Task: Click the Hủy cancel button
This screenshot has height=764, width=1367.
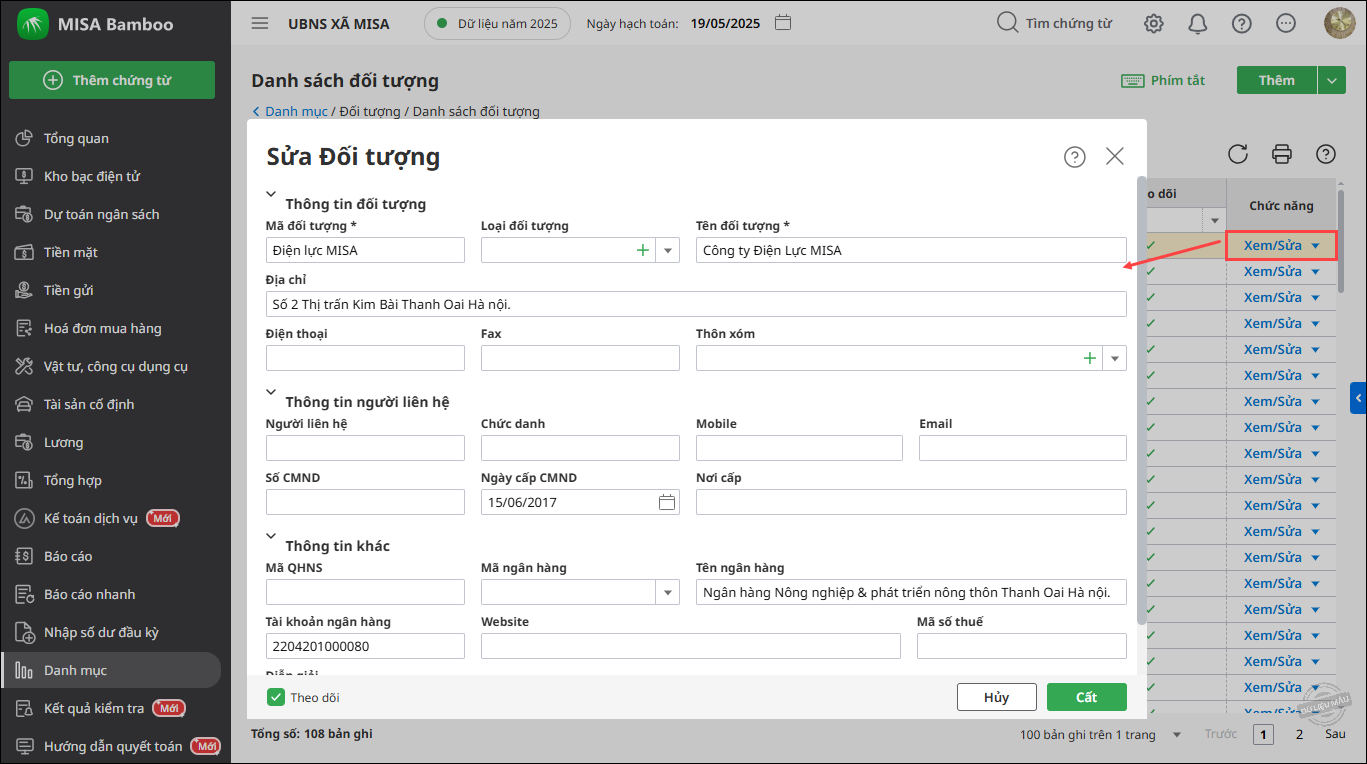Action: click(996, 697)
